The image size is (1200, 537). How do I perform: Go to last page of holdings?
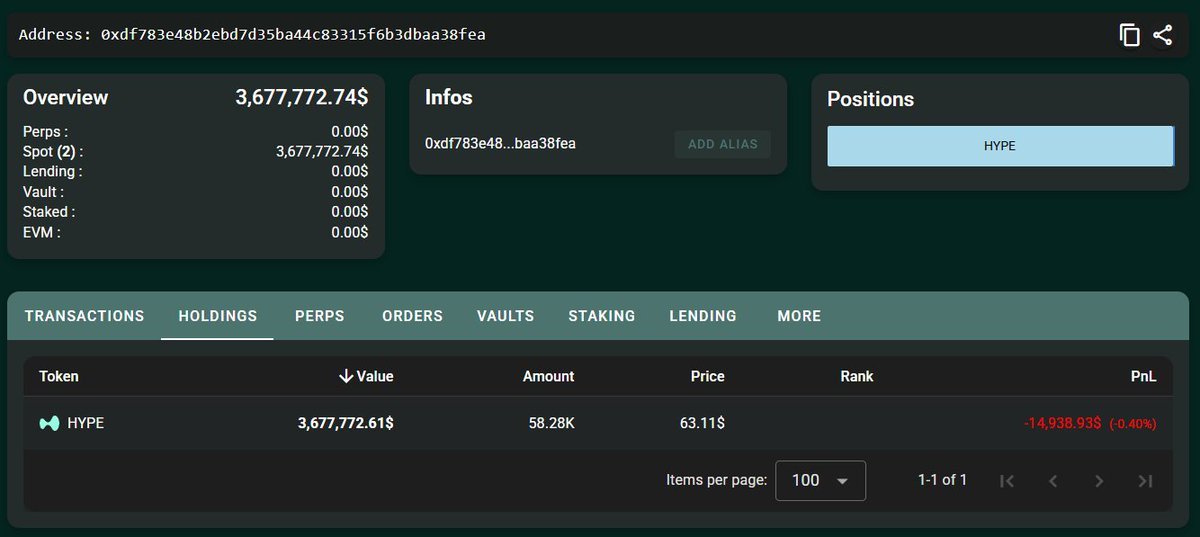point(1145,481)
